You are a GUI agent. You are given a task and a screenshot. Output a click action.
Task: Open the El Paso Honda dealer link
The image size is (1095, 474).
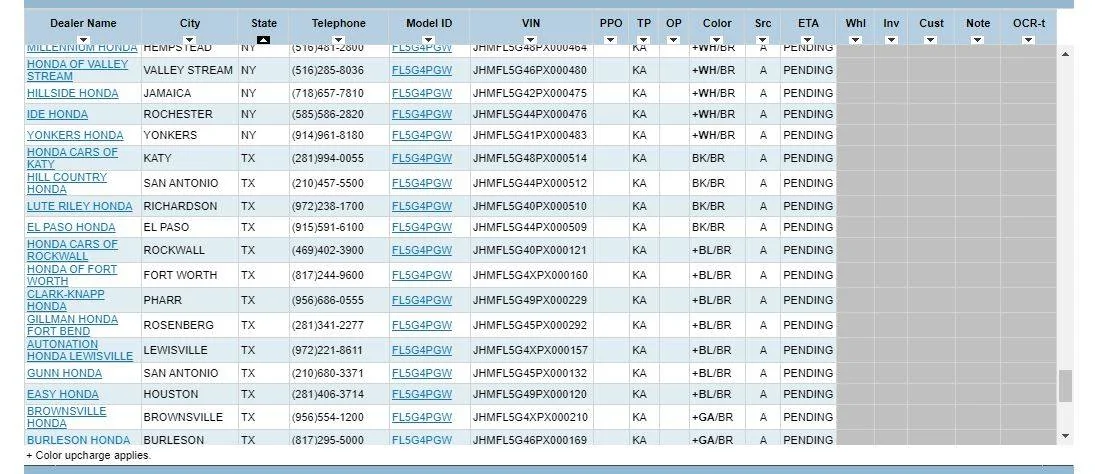(71, 227)
